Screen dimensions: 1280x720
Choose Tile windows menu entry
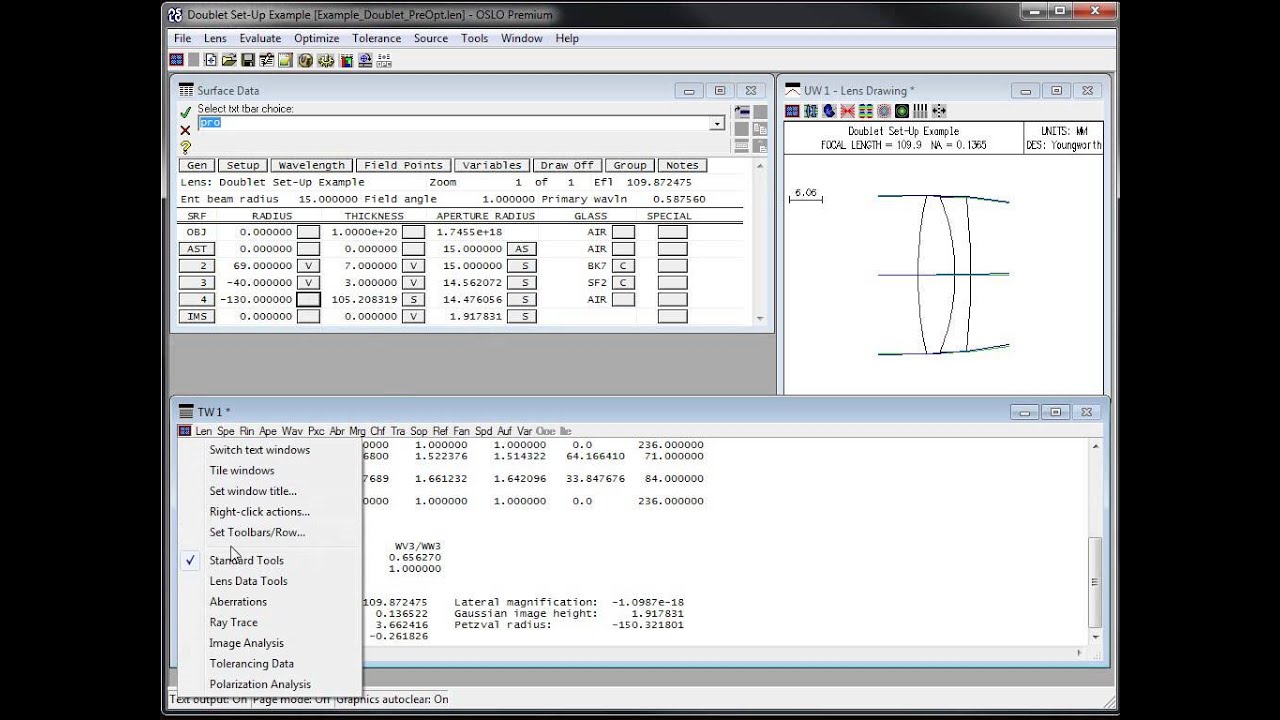coord(241,470)
